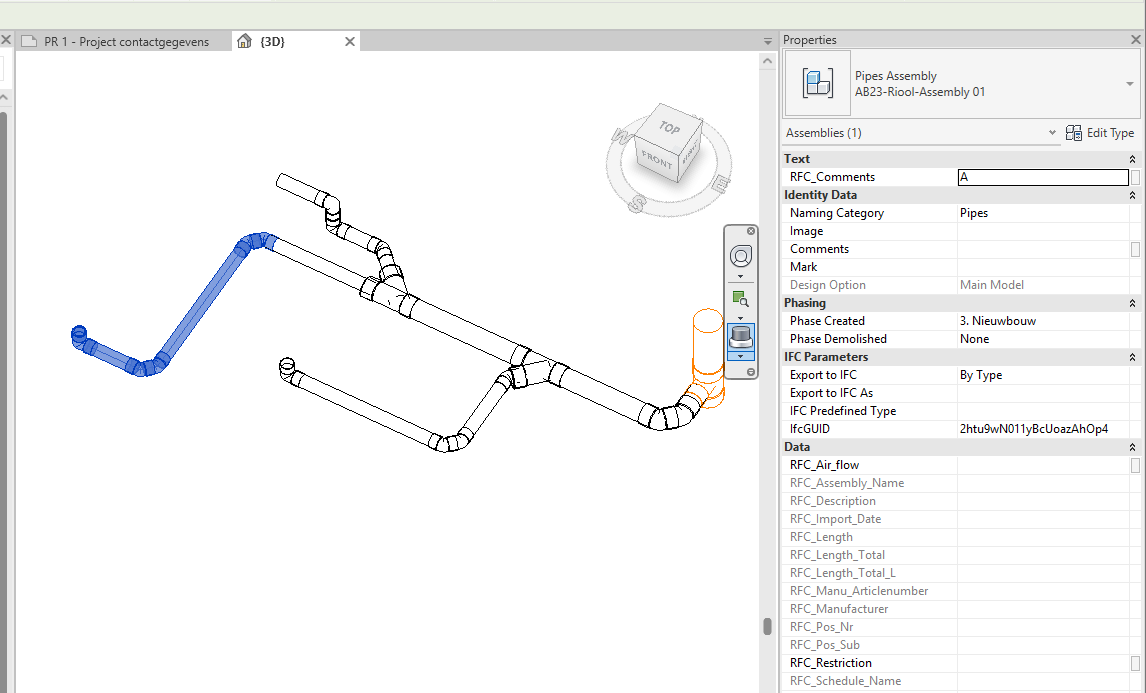Close the {3D} view tab

(350, 42)
